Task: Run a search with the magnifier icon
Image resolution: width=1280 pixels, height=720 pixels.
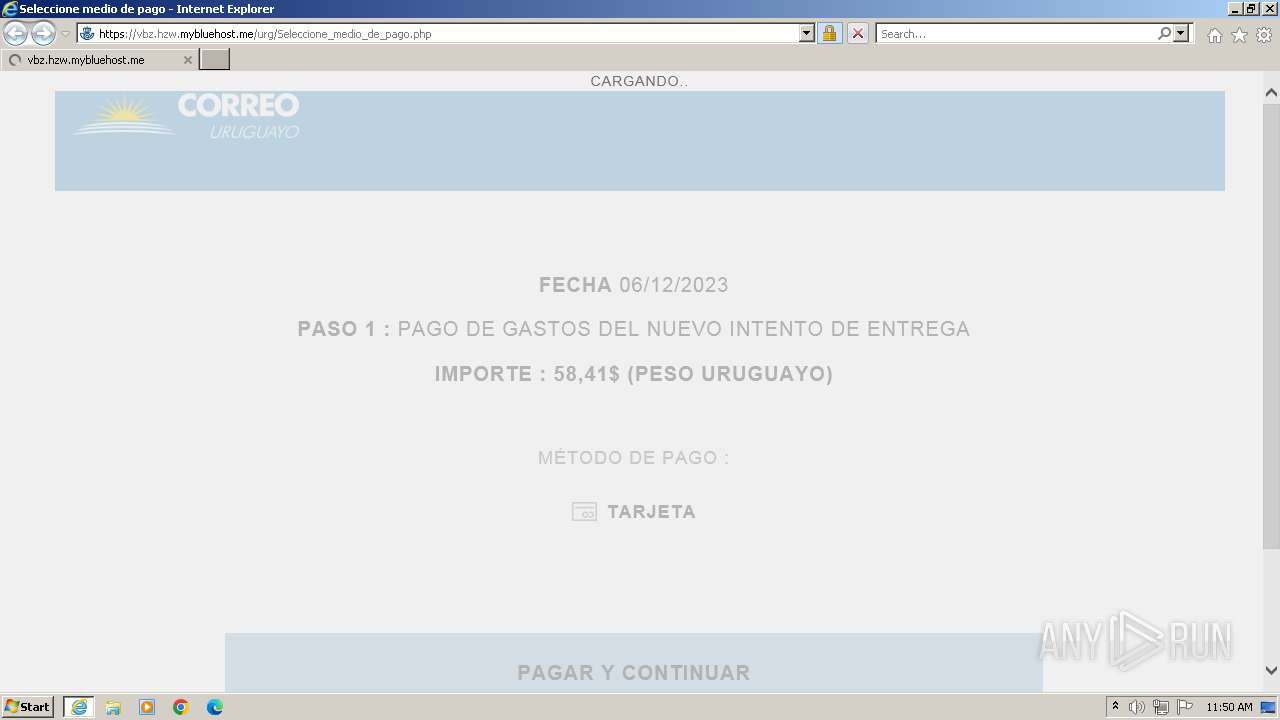Action: pos(1165,34)
